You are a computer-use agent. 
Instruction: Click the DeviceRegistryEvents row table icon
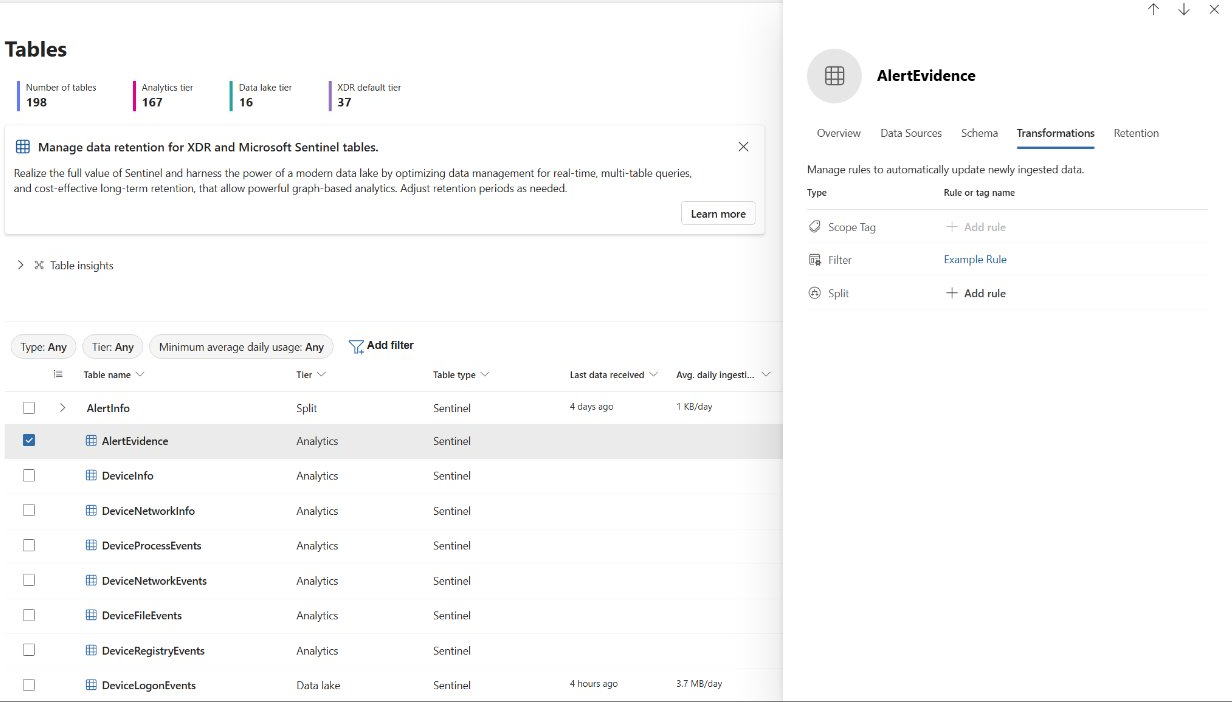pos(91,651)
